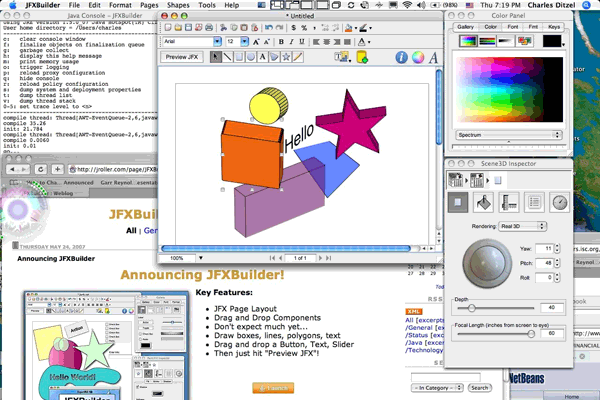Align text left
600x400 pixels.
tap(316, 42)
